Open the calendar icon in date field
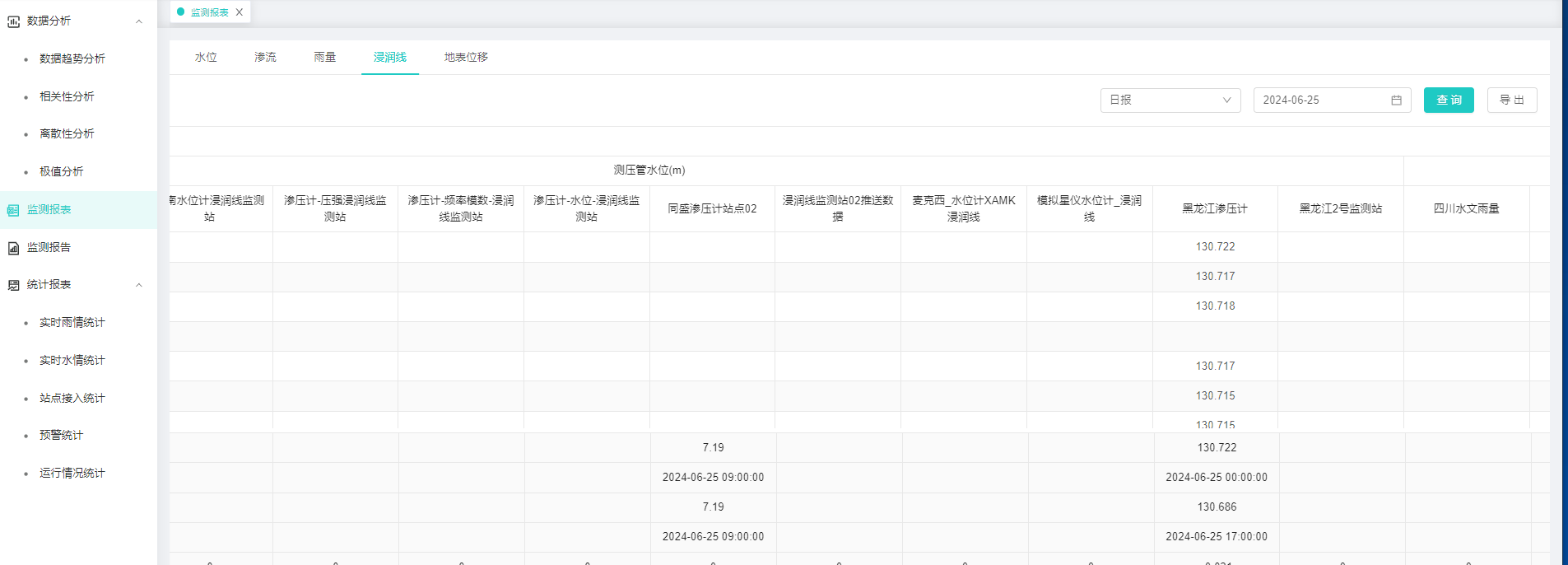Screen dimensions: 1568x565 (x=1396, y=100)
